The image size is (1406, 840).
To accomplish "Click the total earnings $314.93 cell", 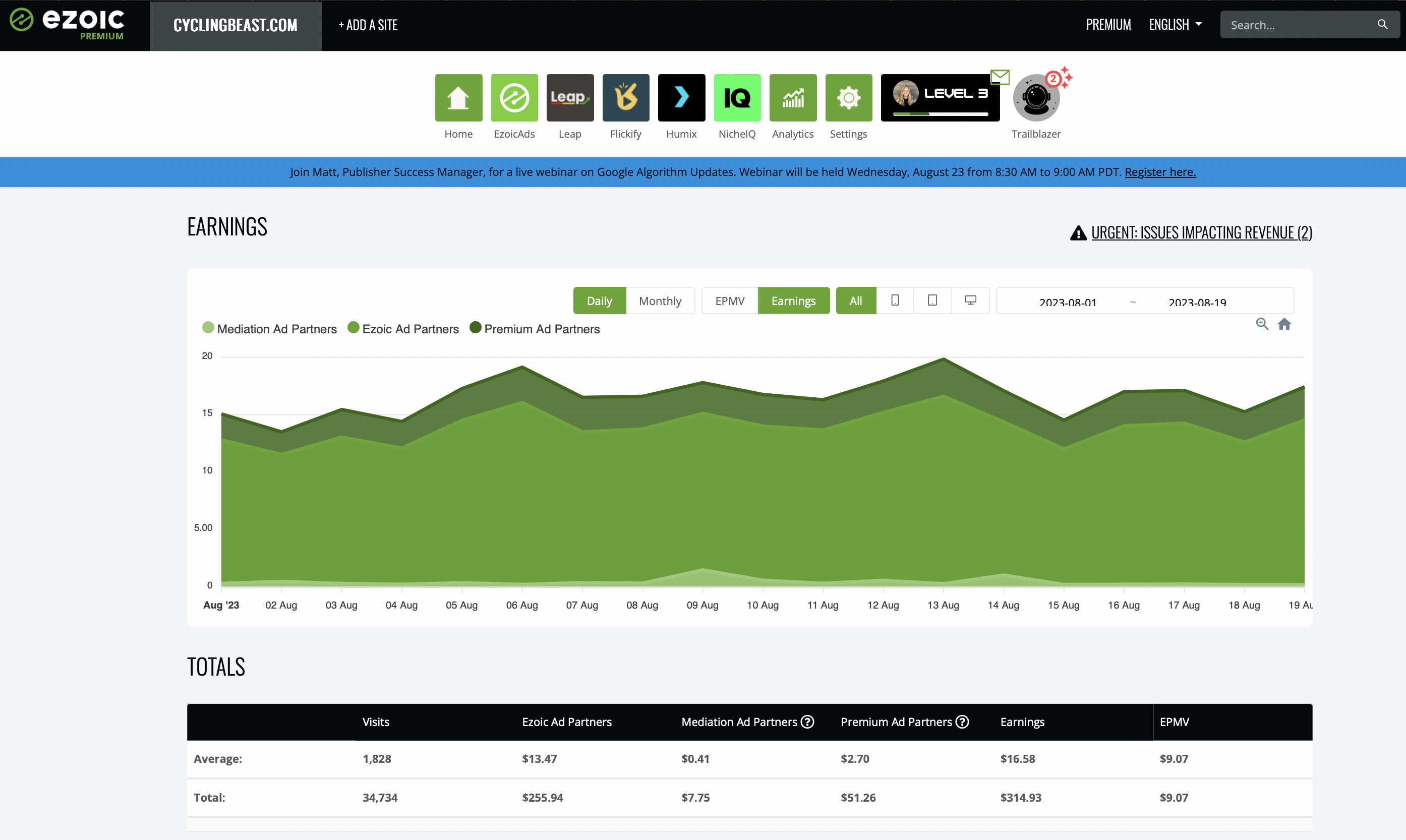I will (x=1021, y=797).
